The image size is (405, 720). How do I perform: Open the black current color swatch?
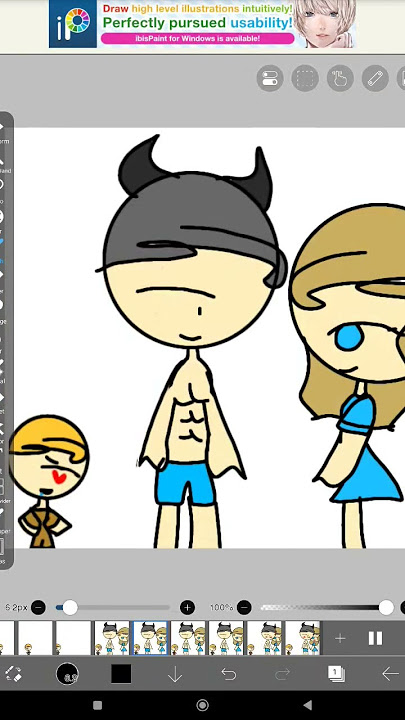[x=121, y=674]
